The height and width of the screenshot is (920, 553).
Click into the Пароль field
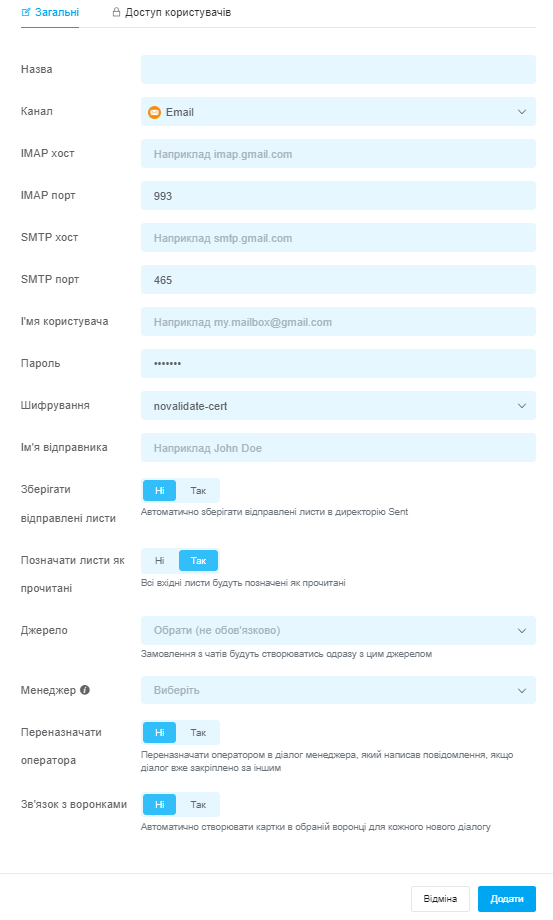338,363
